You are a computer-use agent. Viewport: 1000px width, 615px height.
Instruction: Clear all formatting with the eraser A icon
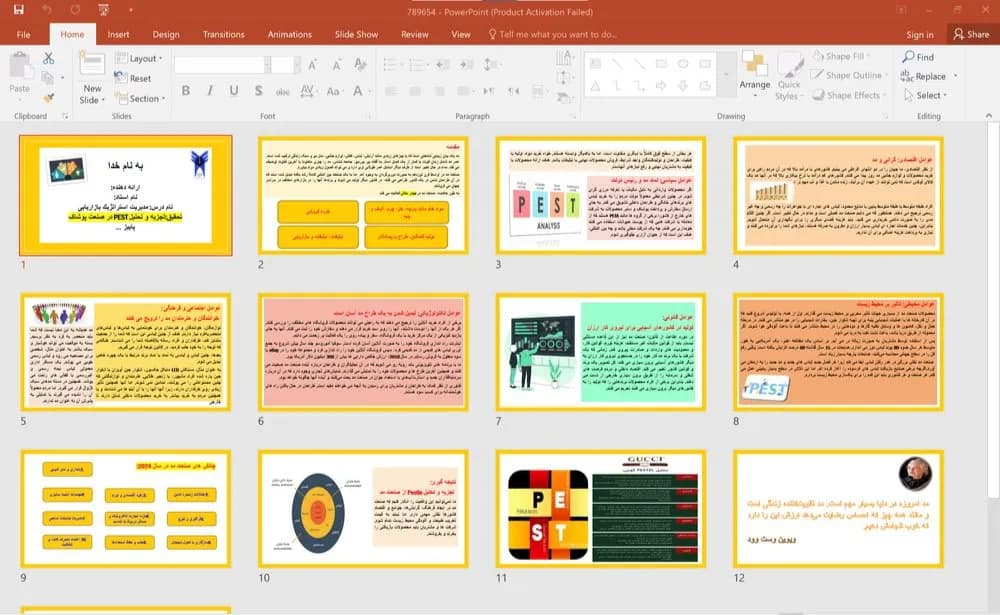pyautogui.click(x=360, y=64)
